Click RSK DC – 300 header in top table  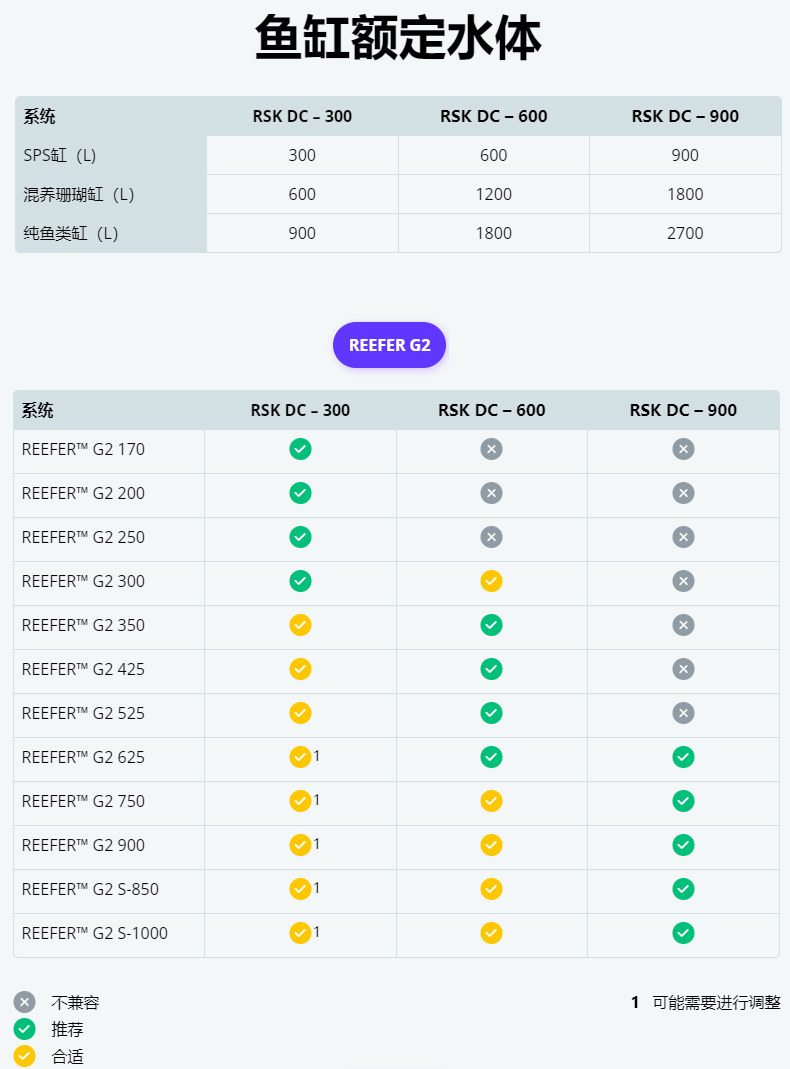tap(302, 117)
